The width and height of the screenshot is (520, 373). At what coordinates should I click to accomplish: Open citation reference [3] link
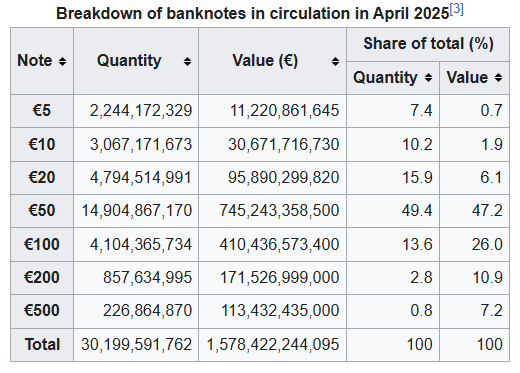456,9
